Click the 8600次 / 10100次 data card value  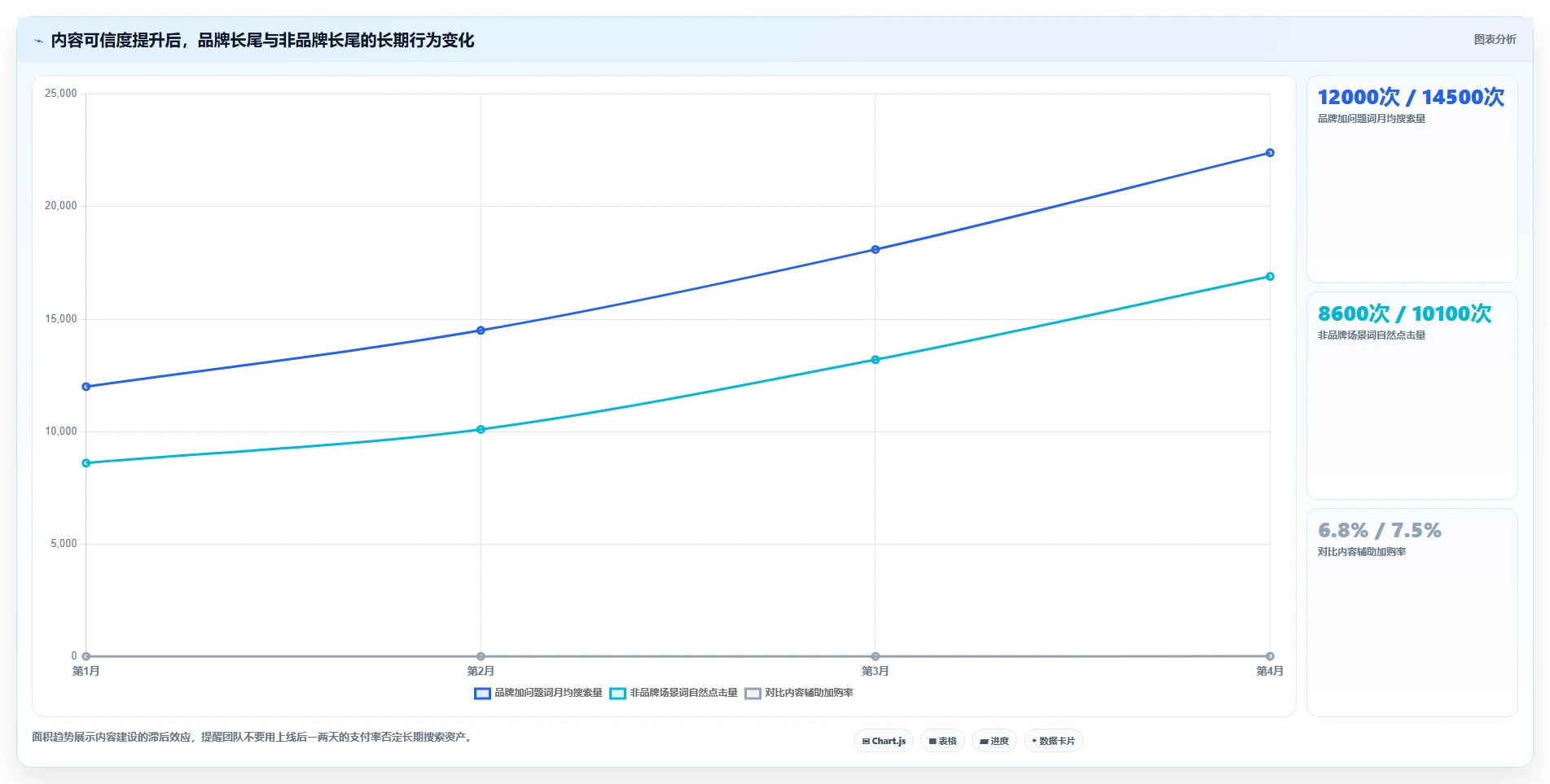(1404, 313)
